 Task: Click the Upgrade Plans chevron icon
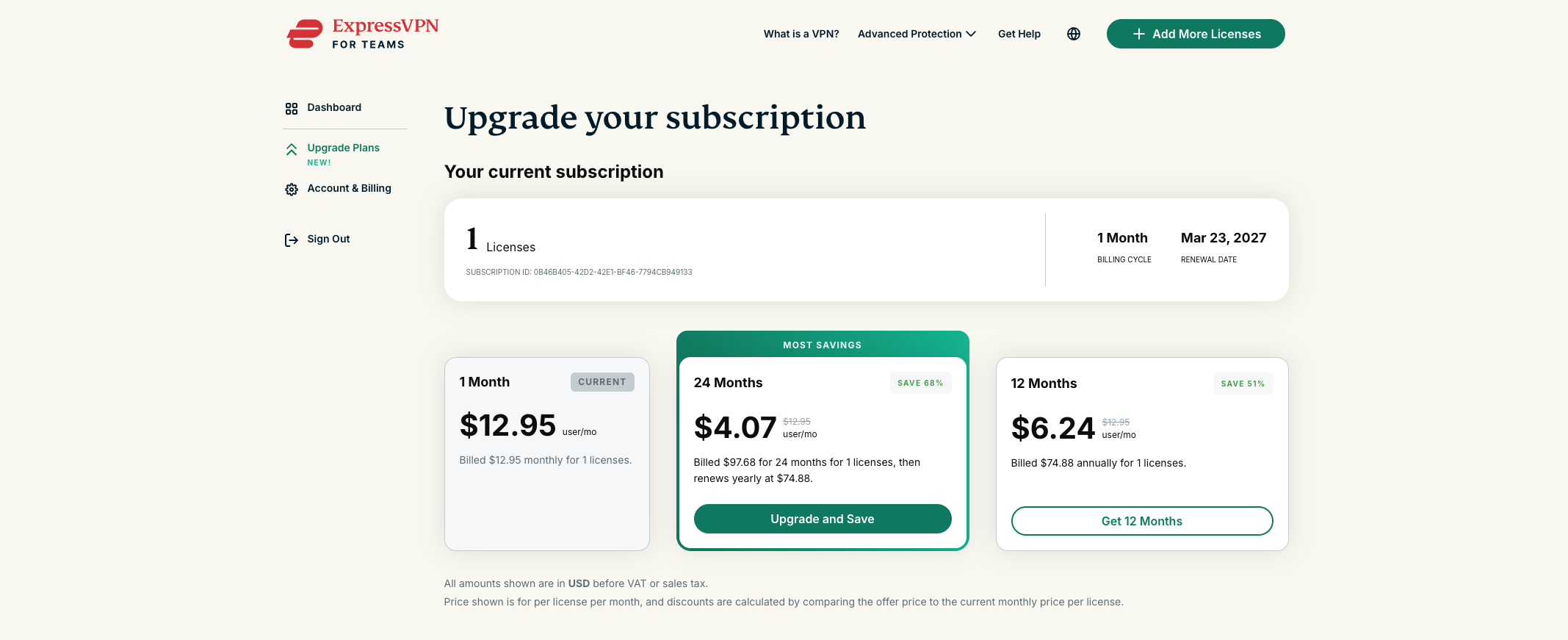tap(292, 150)
